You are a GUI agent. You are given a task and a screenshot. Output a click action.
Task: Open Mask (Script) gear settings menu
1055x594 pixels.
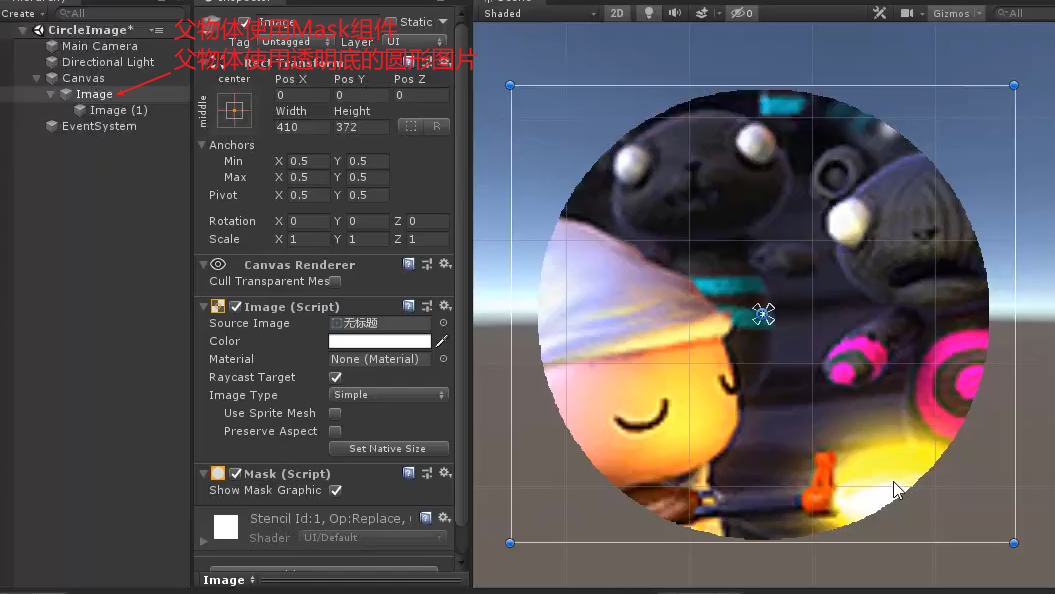point(445,473)
